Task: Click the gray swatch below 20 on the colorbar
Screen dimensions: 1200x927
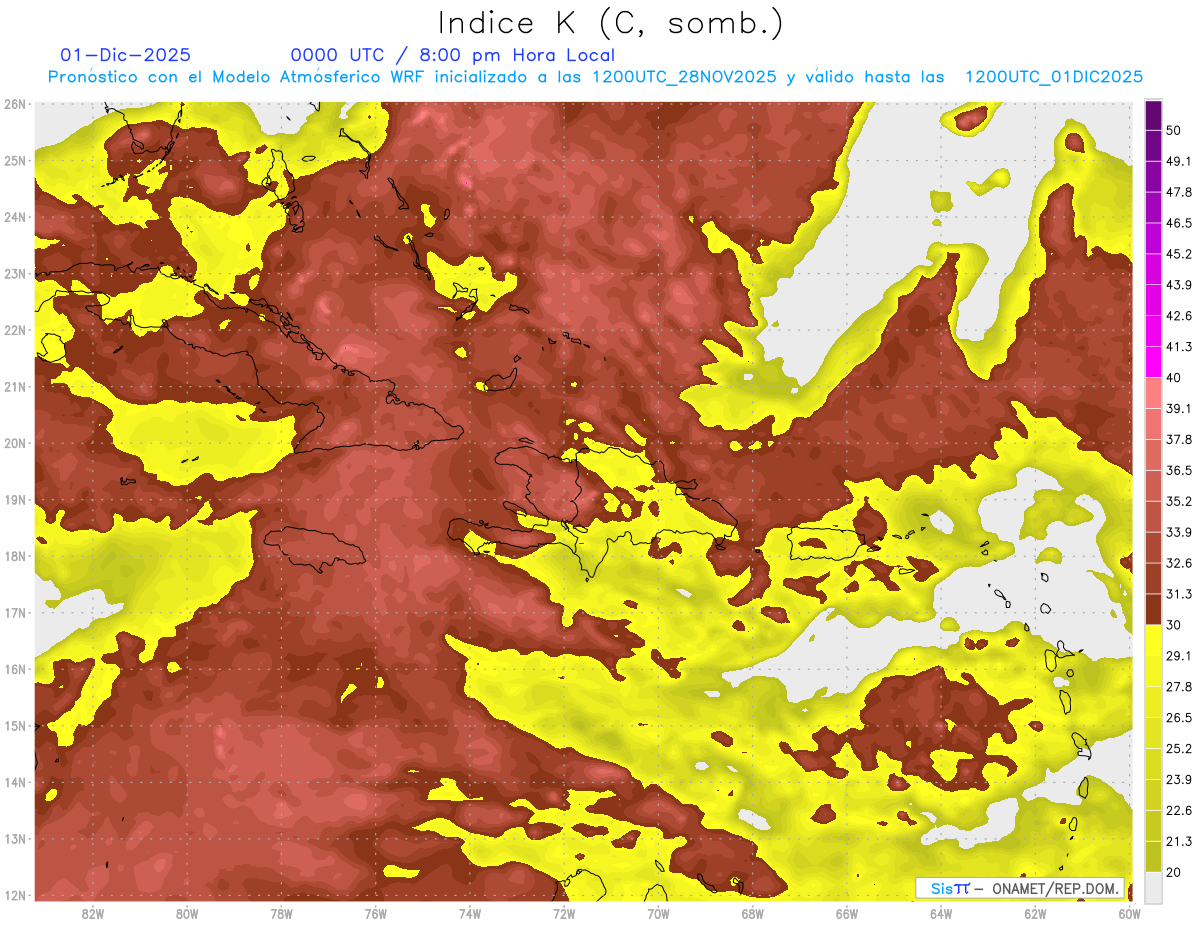Action: coord(1153,886)
